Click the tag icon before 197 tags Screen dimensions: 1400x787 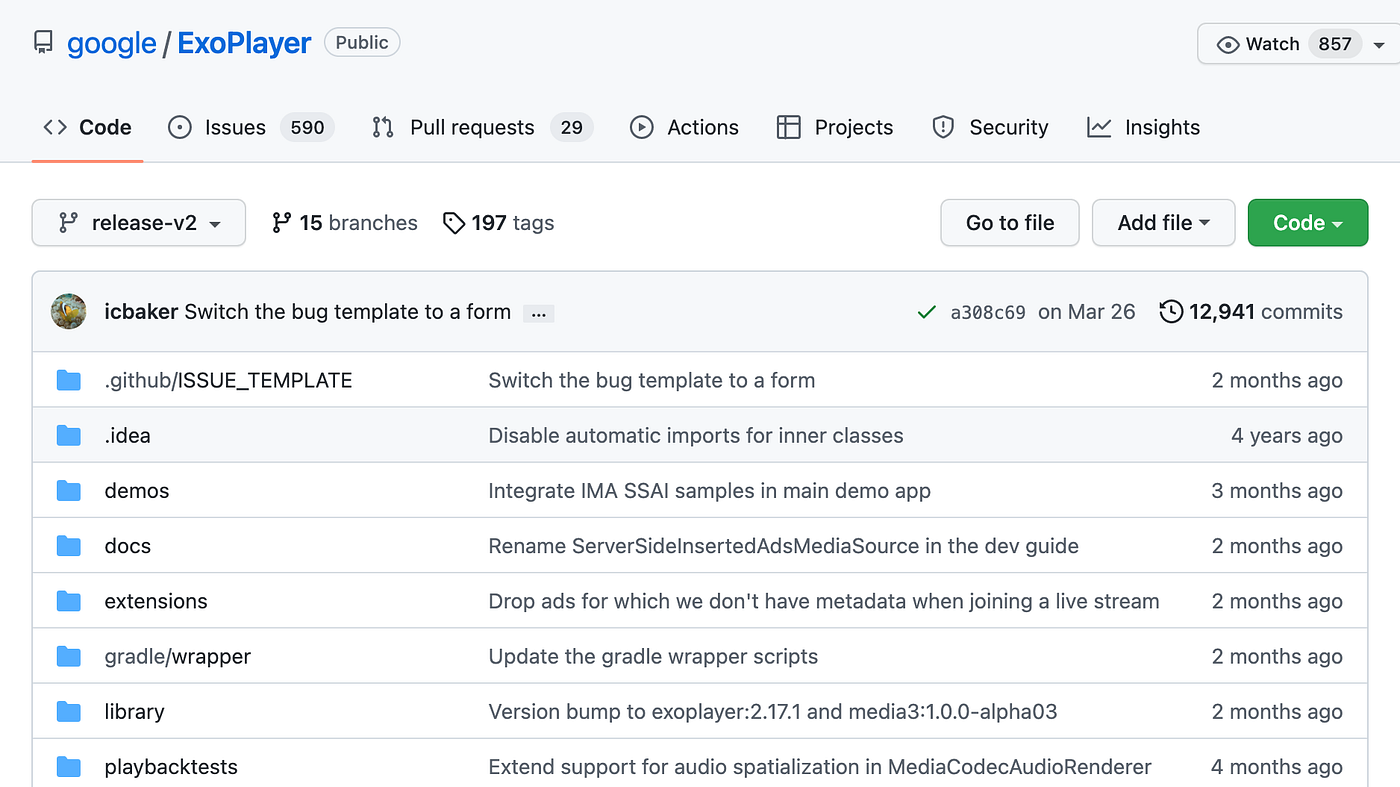(454, 222)
